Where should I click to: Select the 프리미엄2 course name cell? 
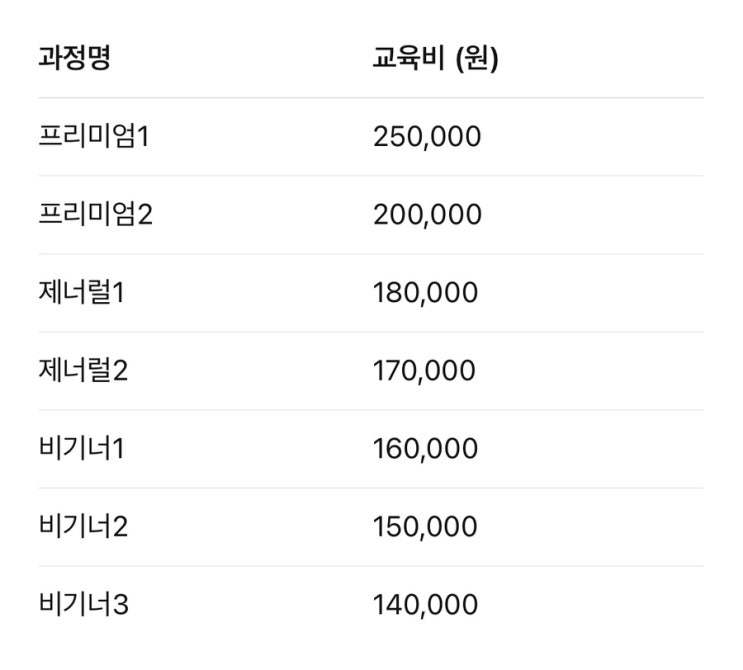[x=95, y=214]
